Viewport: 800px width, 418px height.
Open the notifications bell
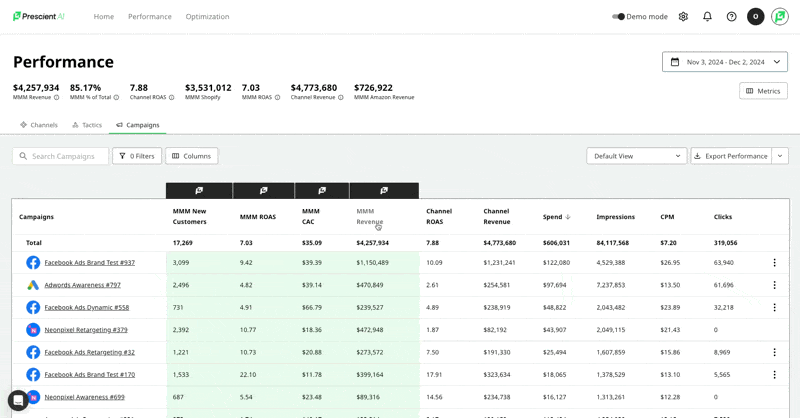click(x=707, y=17)
